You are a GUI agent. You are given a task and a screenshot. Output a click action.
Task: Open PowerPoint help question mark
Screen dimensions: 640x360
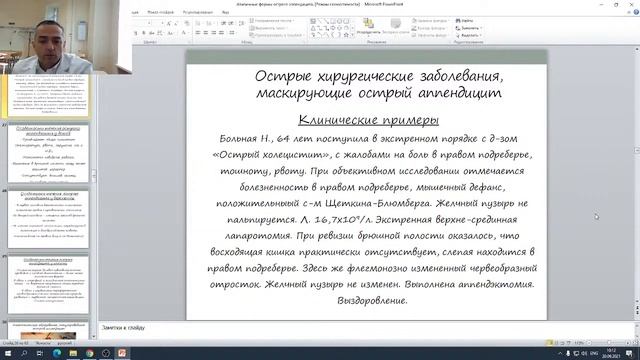[636, 12]
